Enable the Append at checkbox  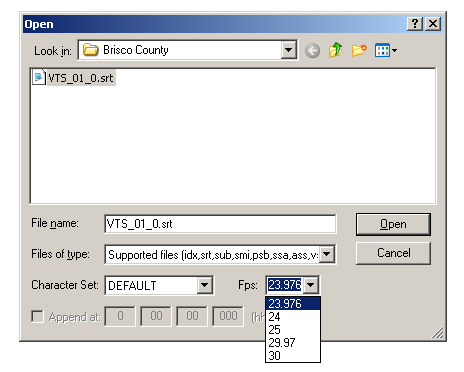37,317
